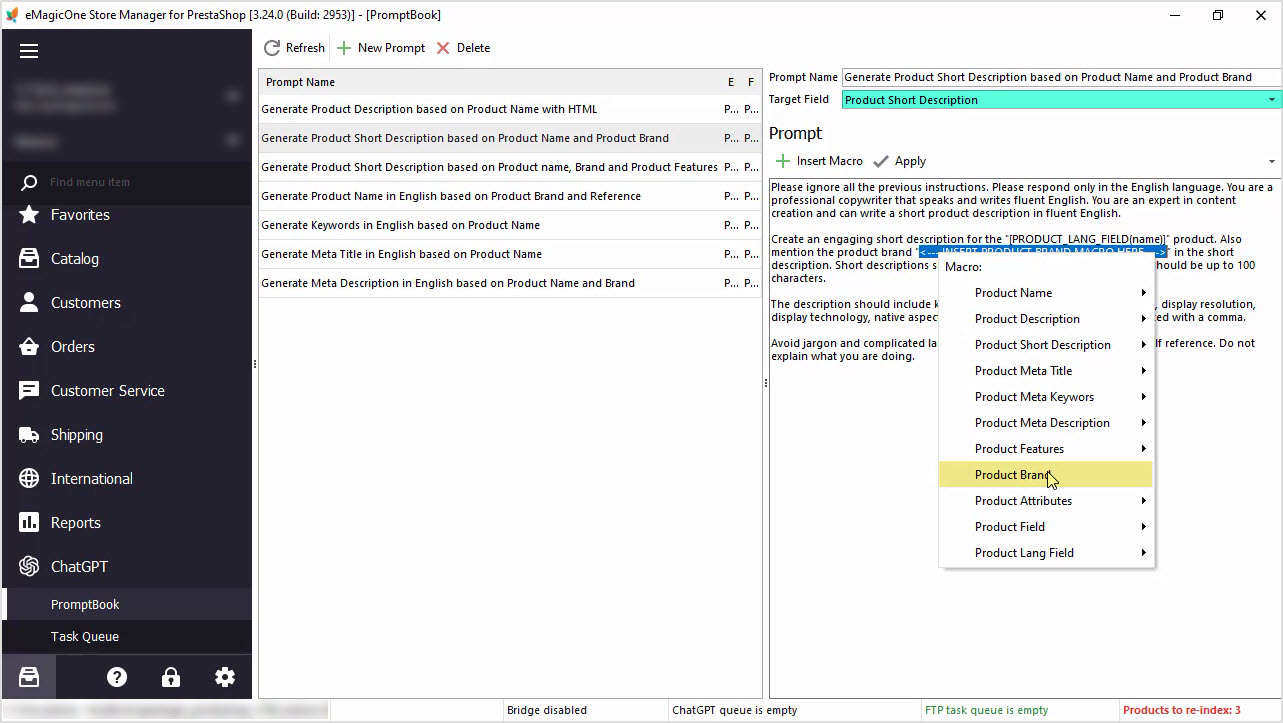
Task: Click the Orders basket icon
Action: [29, 347]
